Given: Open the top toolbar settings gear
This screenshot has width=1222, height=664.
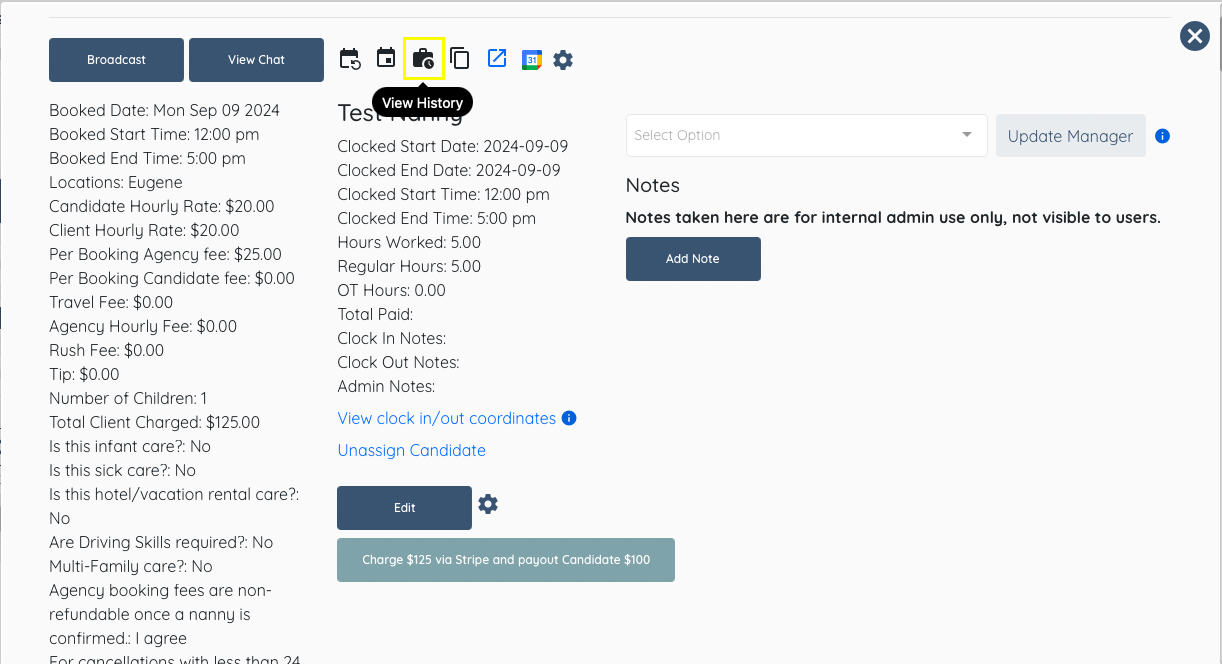Looking at the screenshot, I should tap(563, 60).
